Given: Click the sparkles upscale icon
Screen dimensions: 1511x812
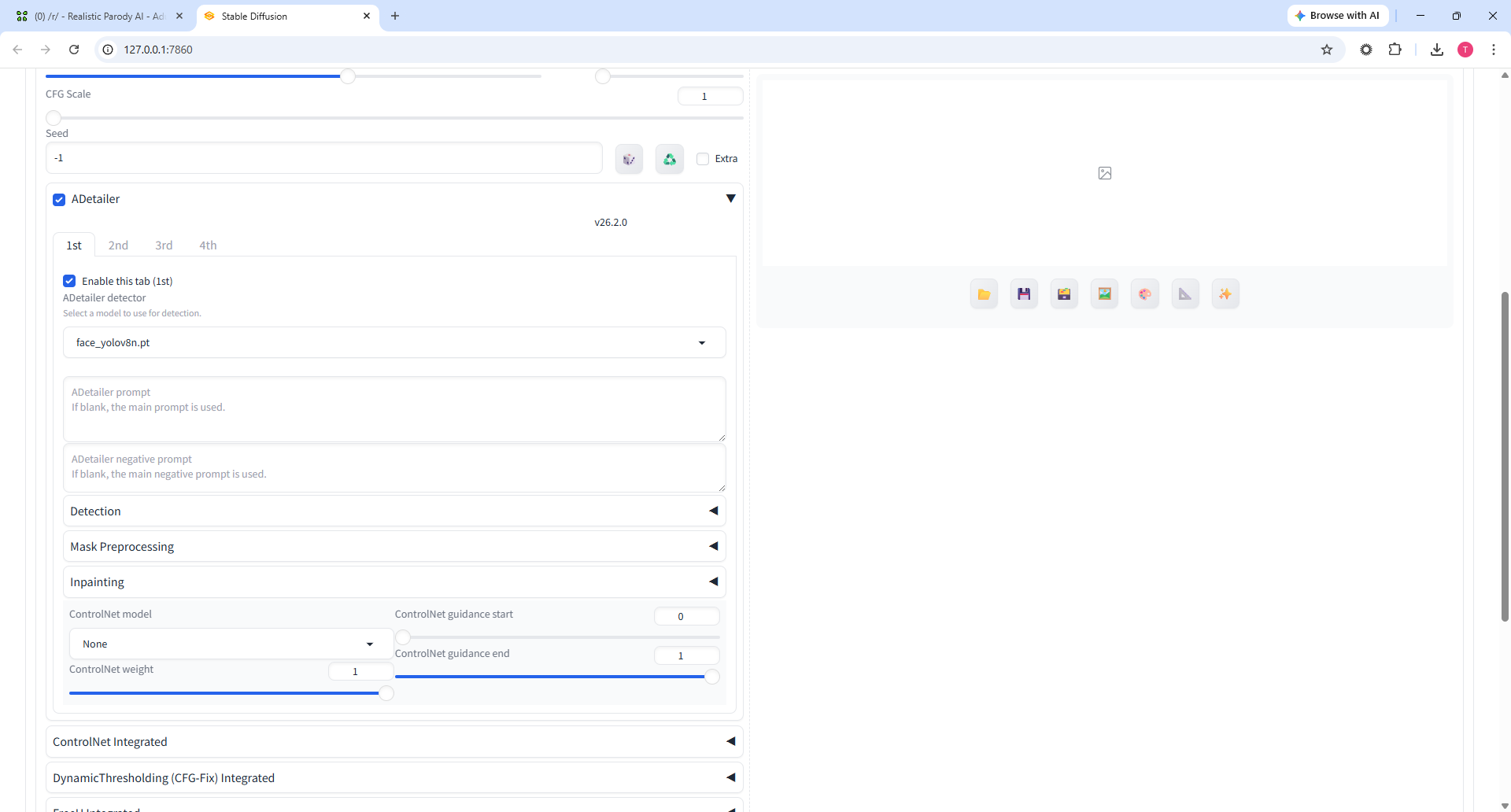Looking at the screenshot, I should (1225, 294).
